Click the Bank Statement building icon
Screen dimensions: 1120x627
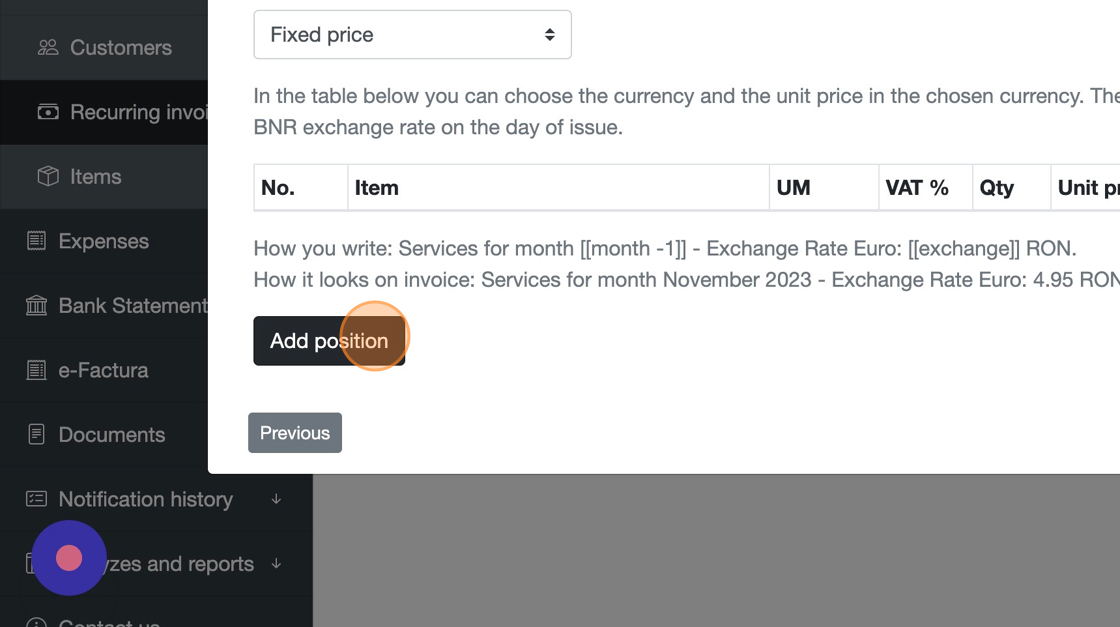point(36,305)
